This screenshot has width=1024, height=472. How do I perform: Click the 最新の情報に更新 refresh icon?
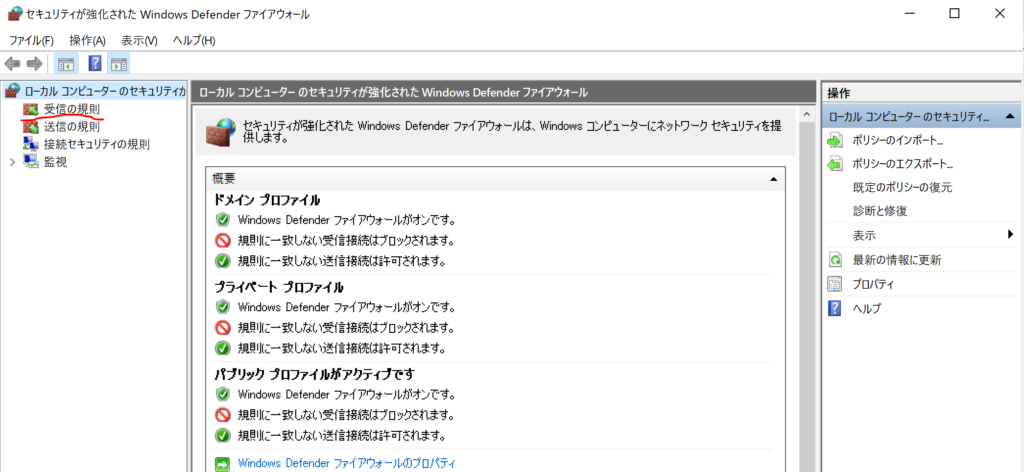point(836,260)
